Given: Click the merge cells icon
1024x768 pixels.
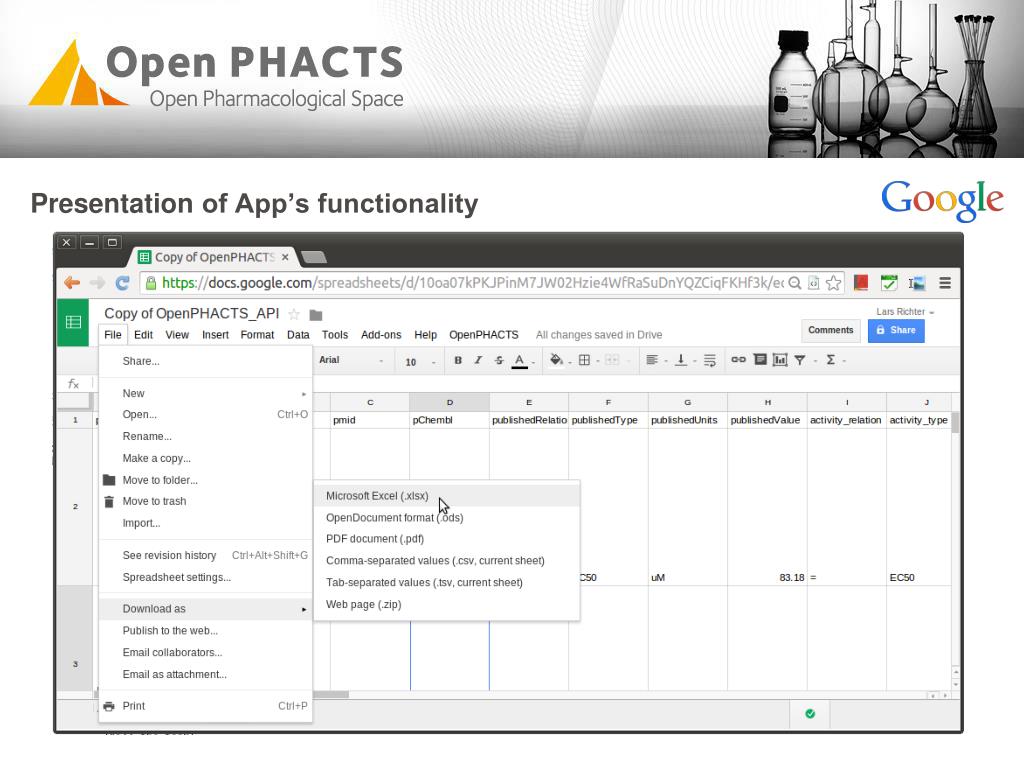Looking at the screenshot, I should (x=612, y=360).
